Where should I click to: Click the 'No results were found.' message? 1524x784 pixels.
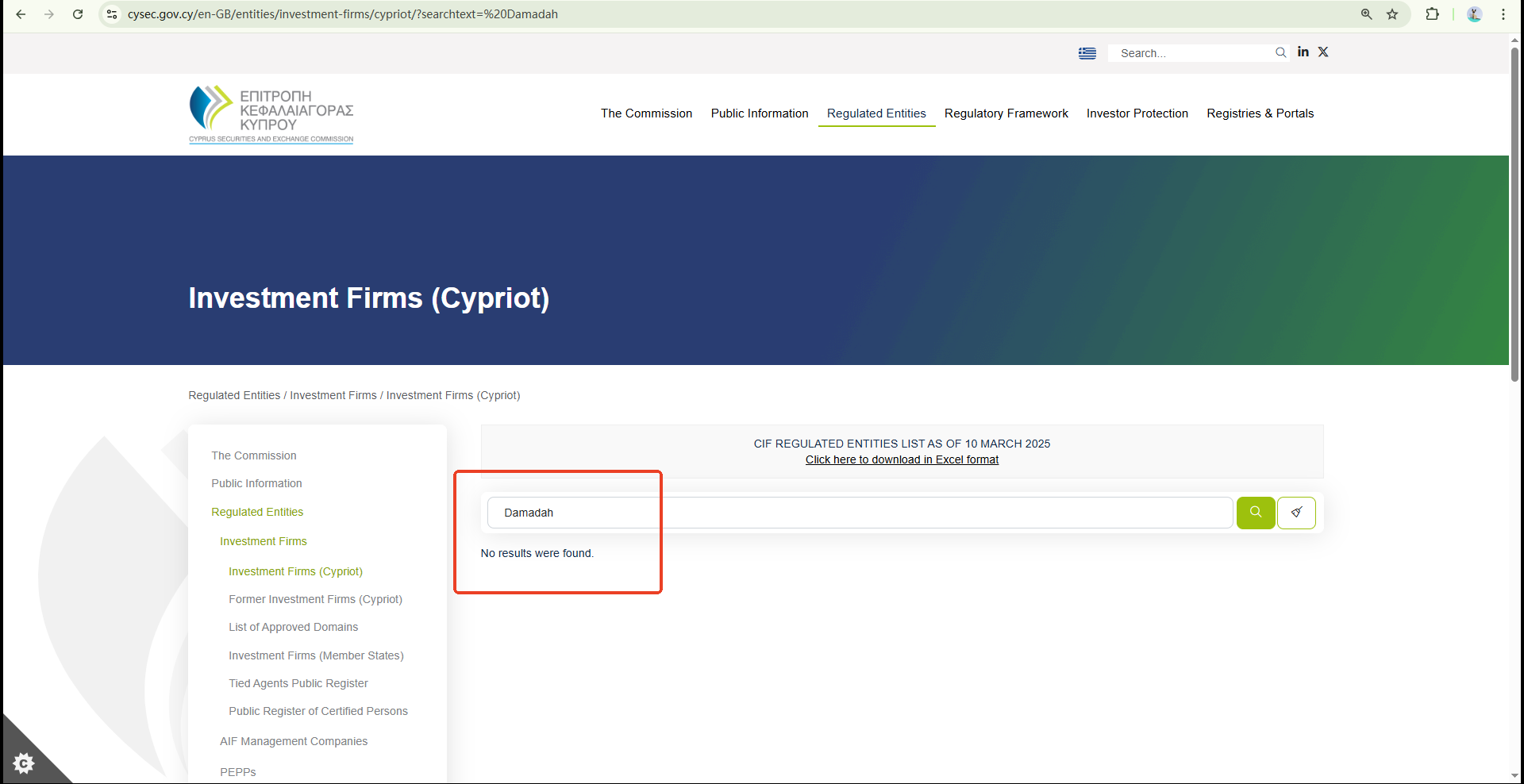(537, 553)
